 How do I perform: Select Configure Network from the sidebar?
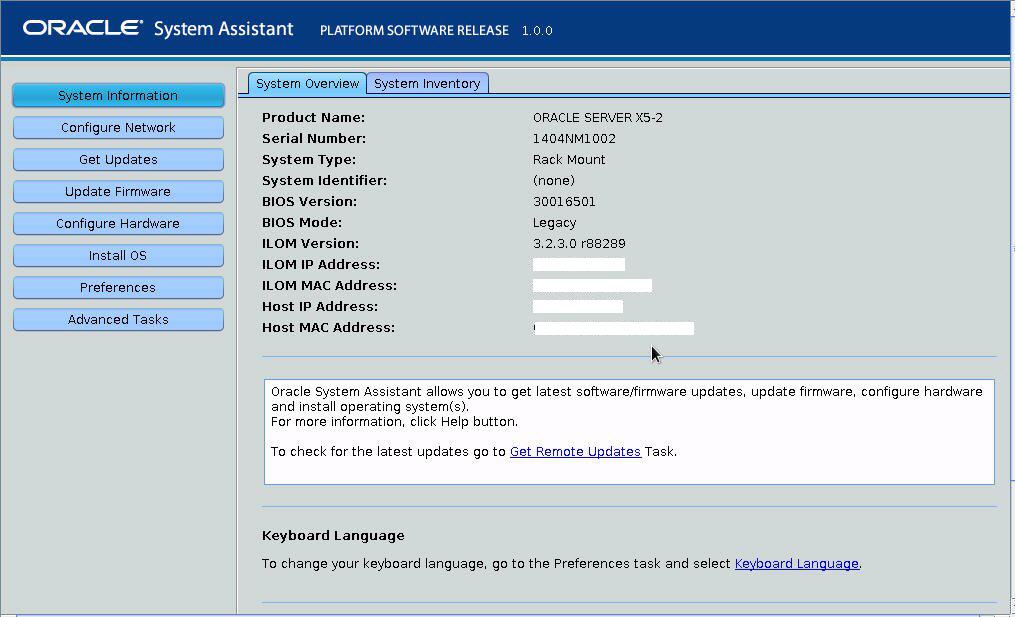tap(118, 127)
